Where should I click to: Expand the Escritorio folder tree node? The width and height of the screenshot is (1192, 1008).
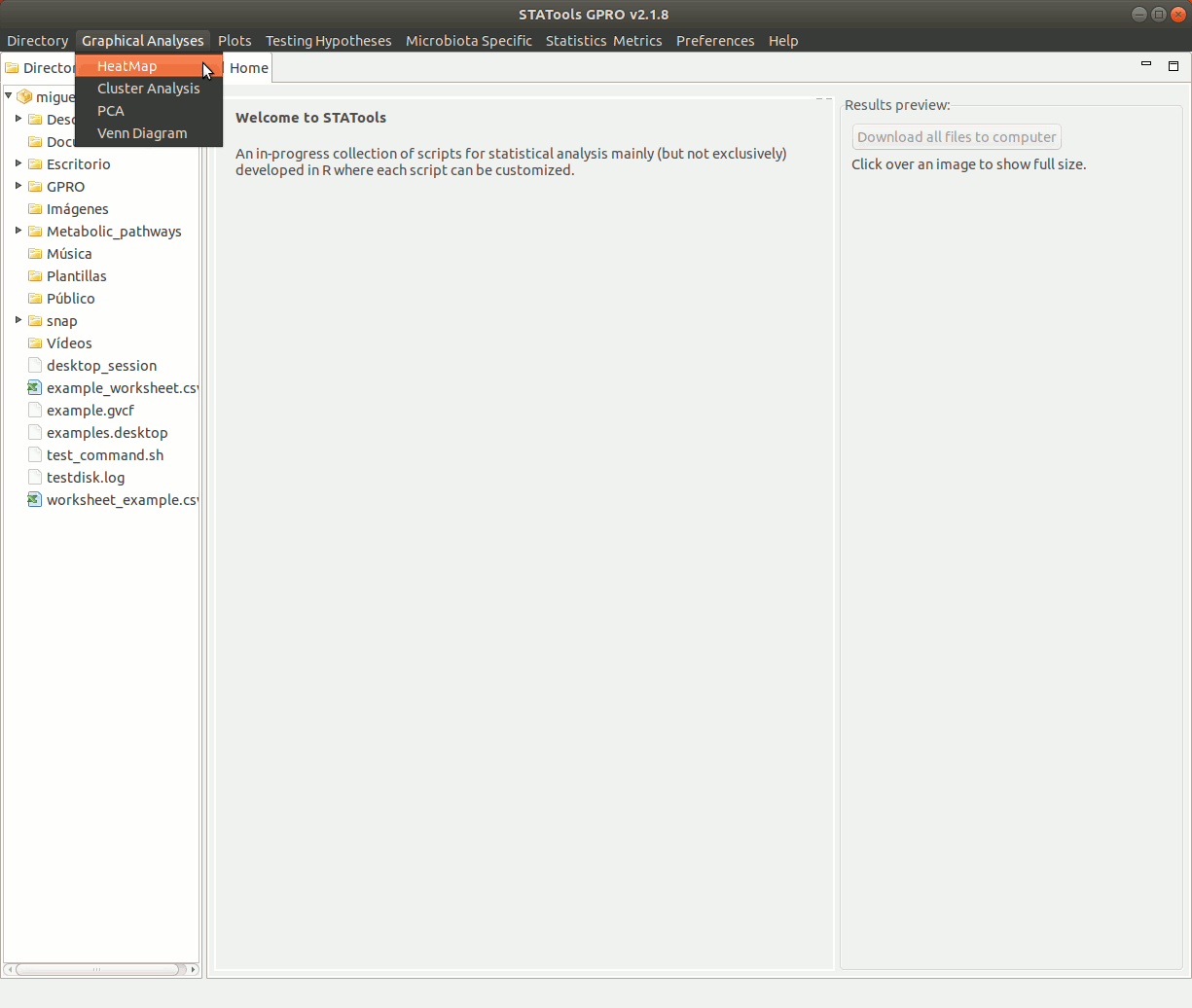click(x=18, y=163)
